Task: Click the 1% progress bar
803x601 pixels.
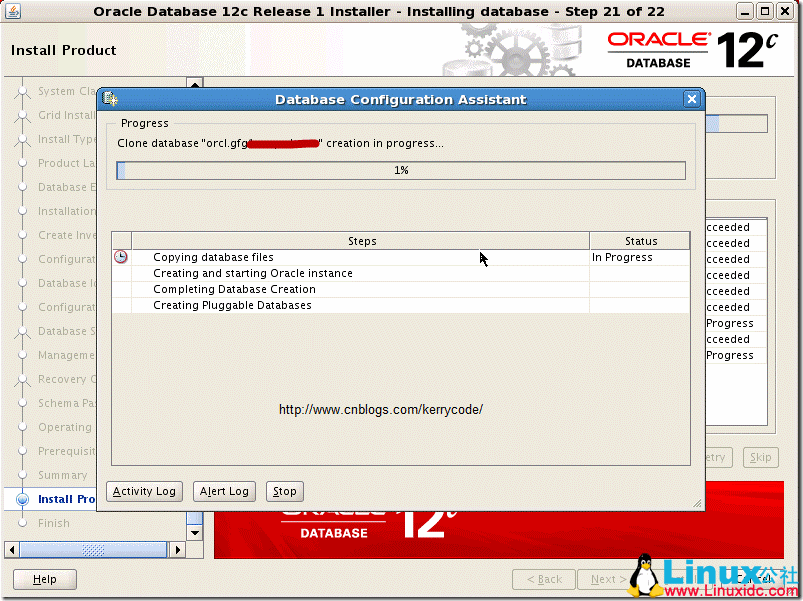Action: coord(401,170)
